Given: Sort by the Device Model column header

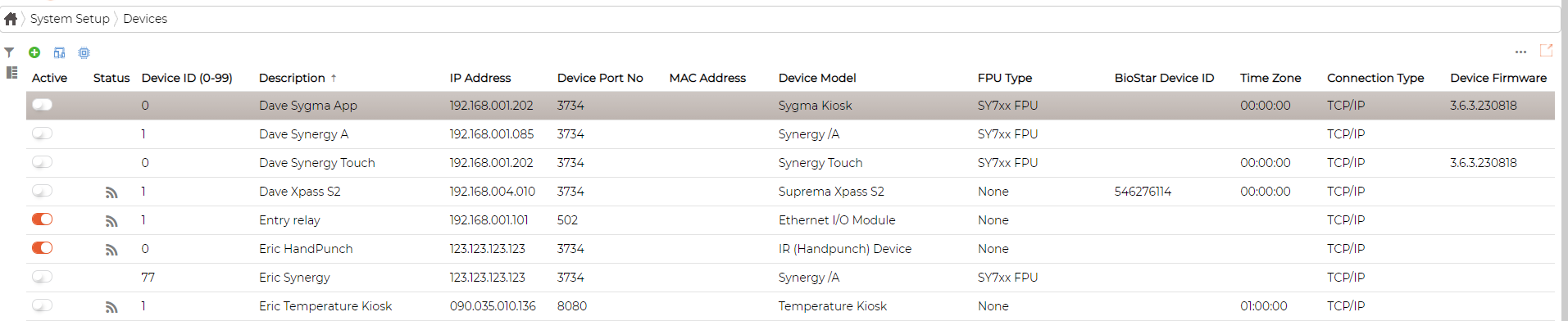Looking at the screenshot, I should point(817,78).
